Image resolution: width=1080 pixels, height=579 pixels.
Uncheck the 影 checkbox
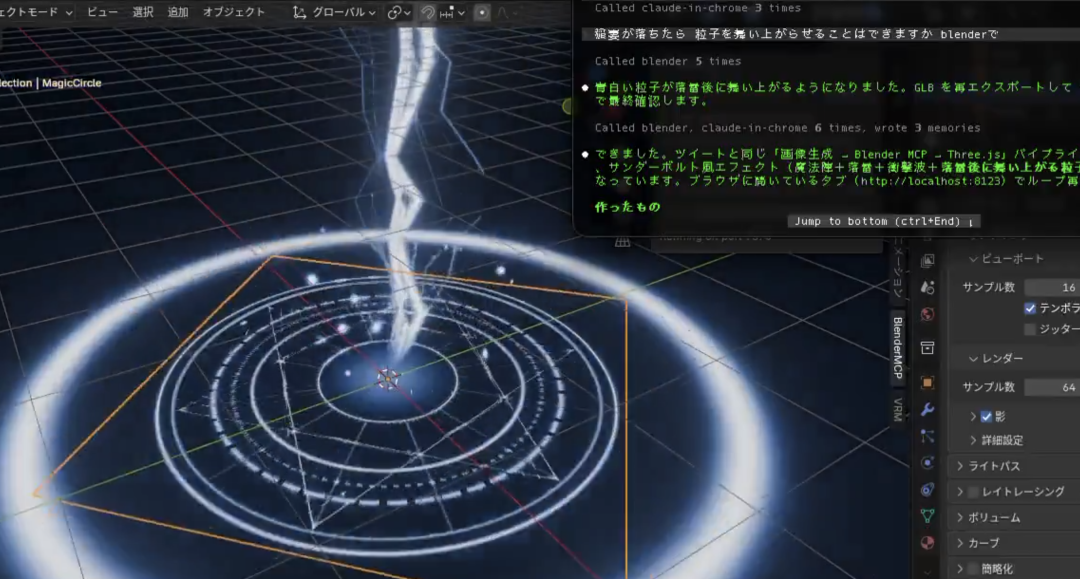pos(986,417)
